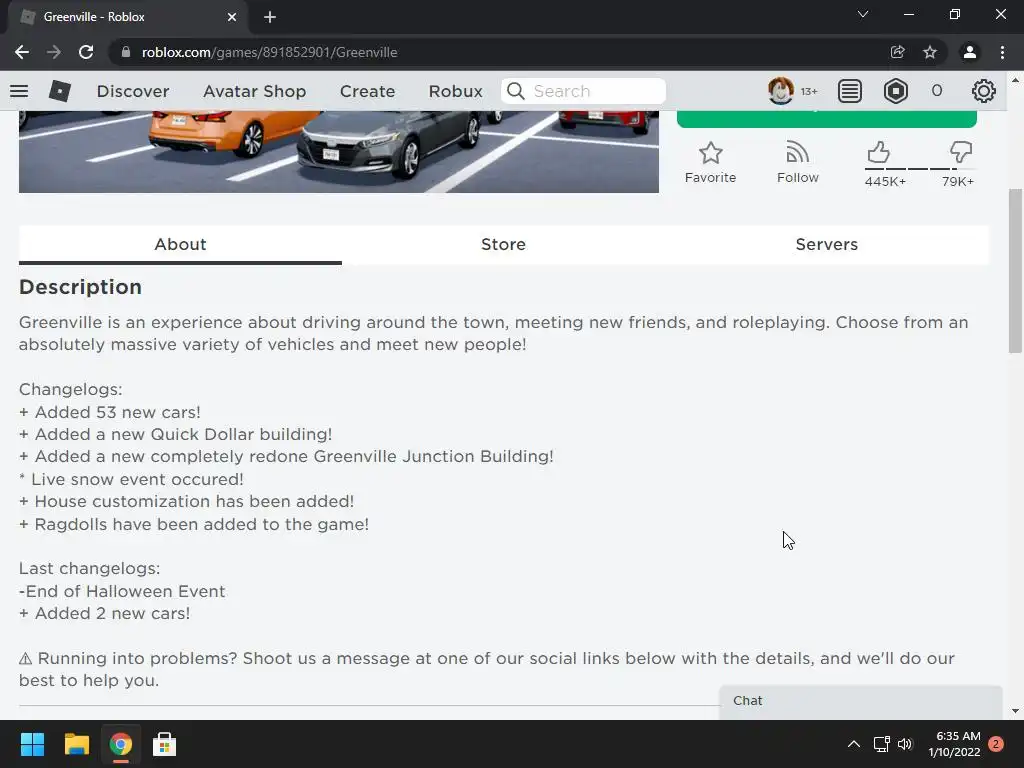Image resolution: width=1024 pixels, height=768 pixels.
Task: Click the volume speaker tray icon
Action: coord(905,744)
